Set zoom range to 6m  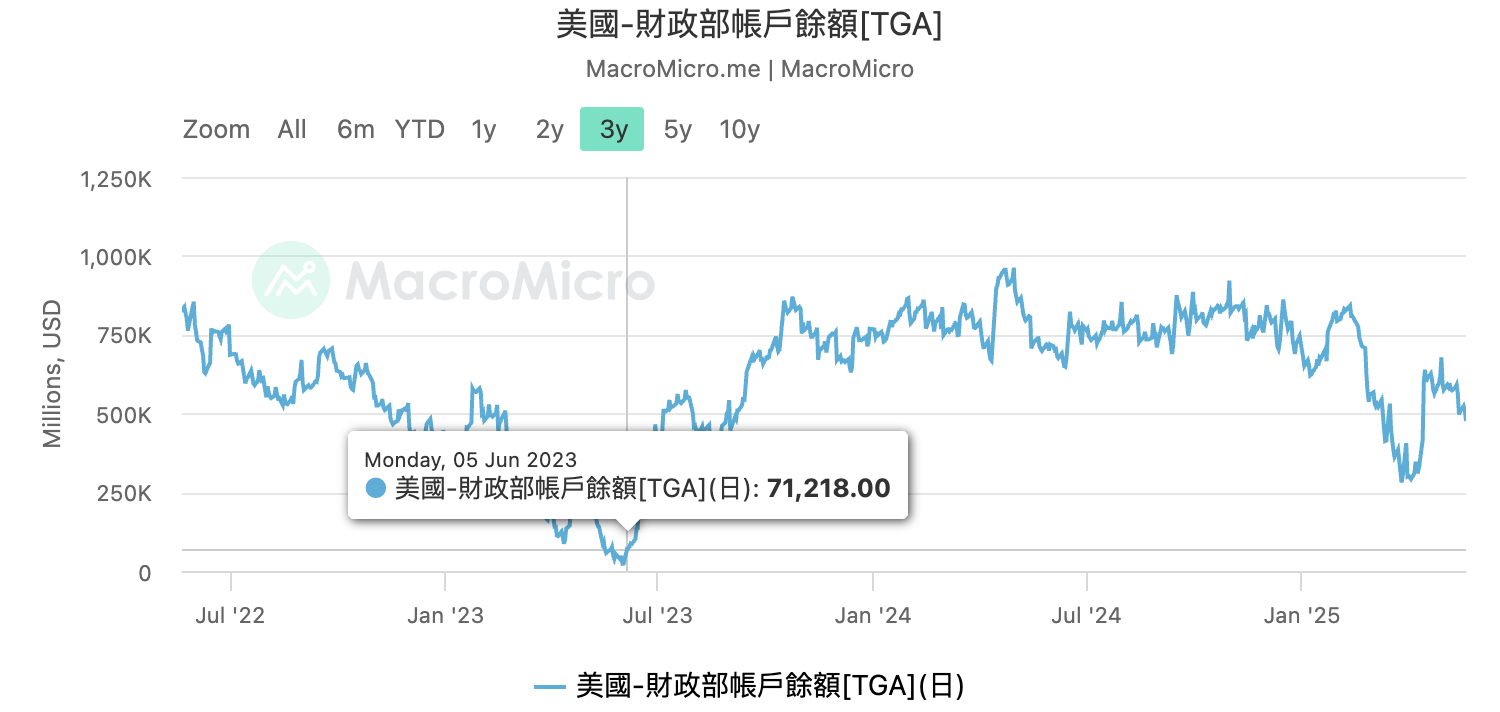[x=355, y=129]
